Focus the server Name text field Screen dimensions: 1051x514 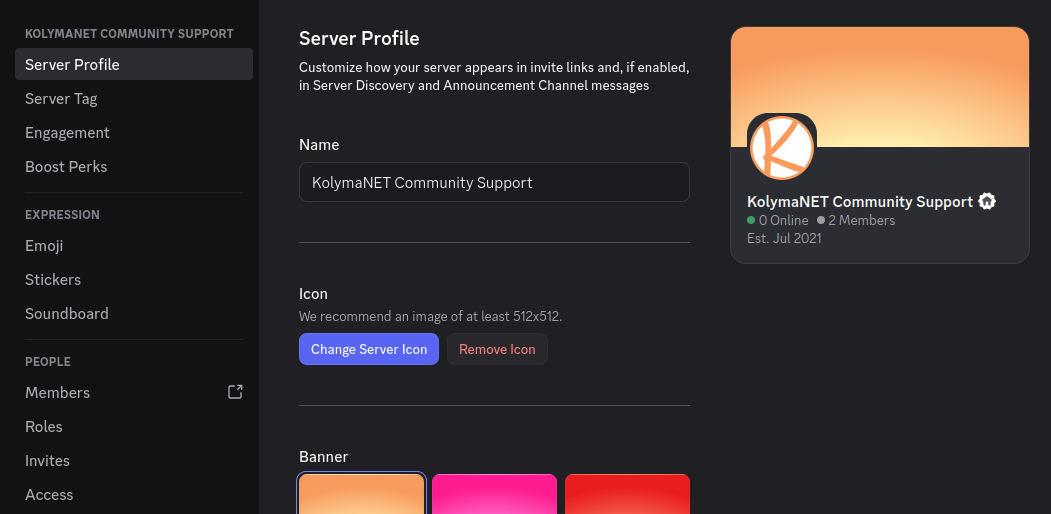[494, 183]
